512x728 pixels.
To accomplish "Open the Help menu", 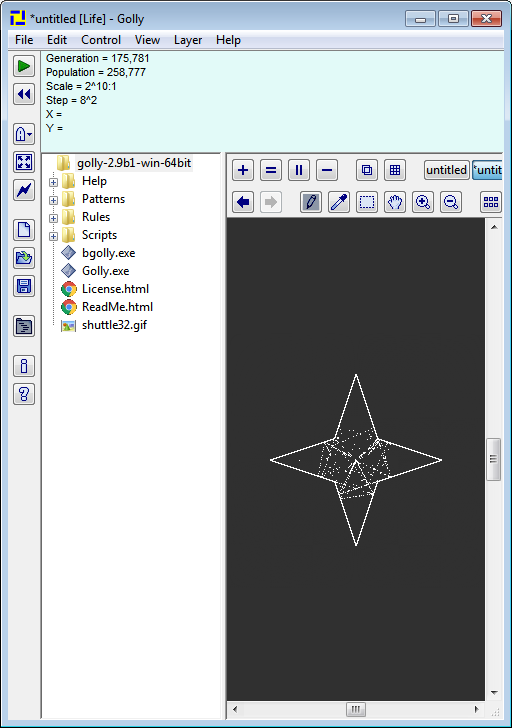I will coord(228,40).
